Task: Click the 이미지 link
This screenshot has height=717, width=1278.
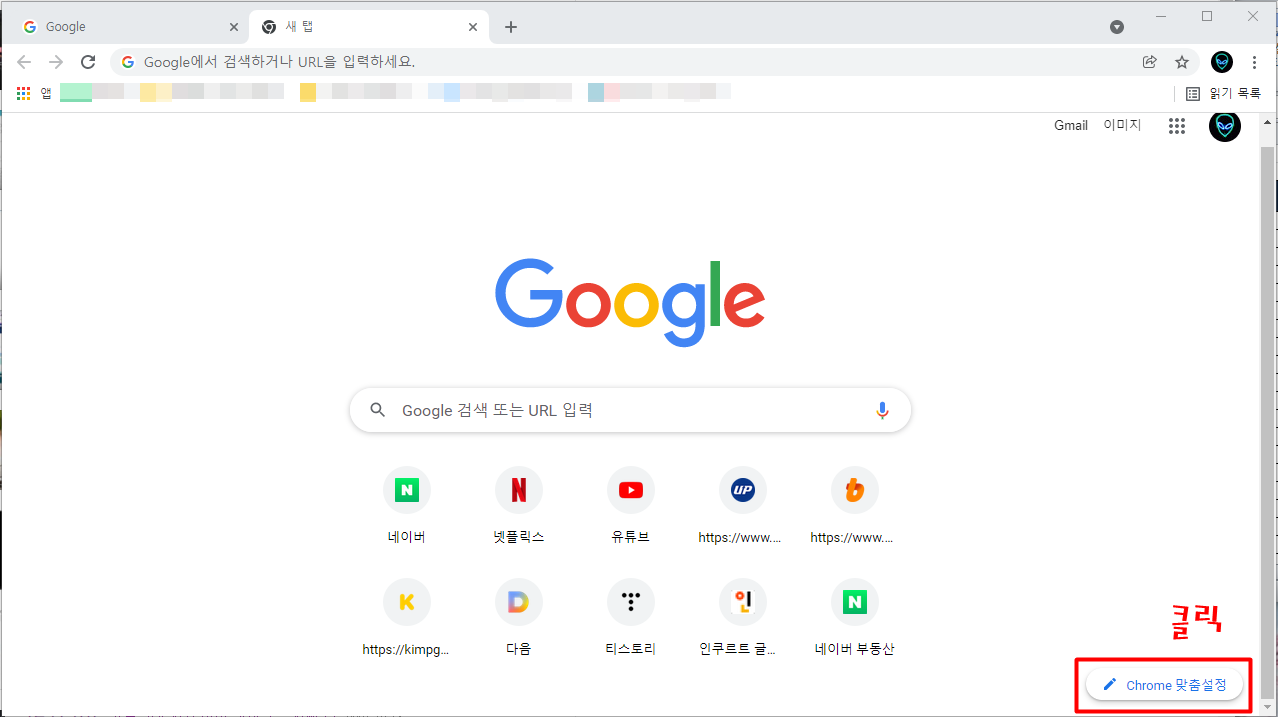Action: 1122,126
